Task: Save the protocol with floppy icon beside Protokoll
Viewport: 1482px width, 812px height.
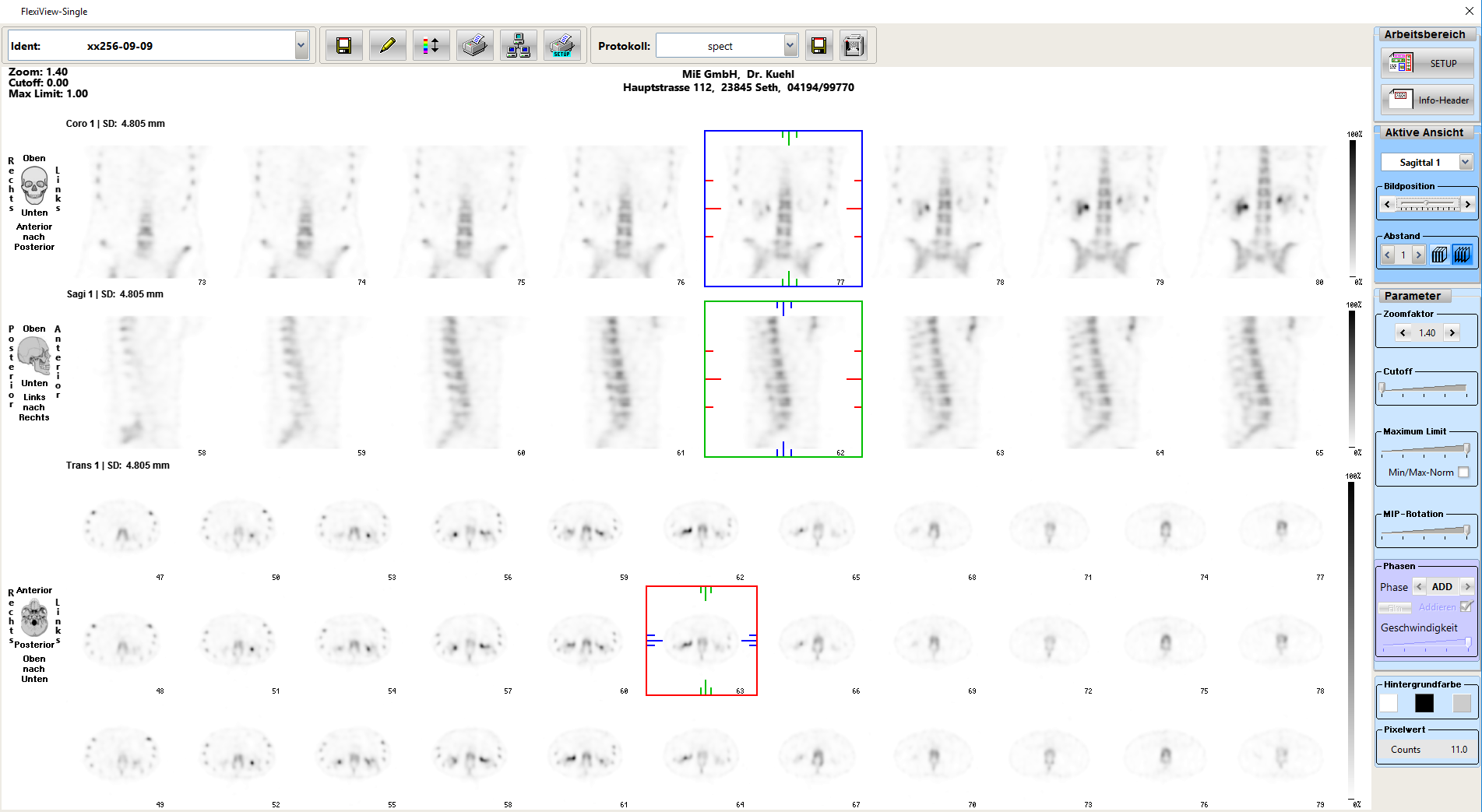Action: (x=818, y=46)
